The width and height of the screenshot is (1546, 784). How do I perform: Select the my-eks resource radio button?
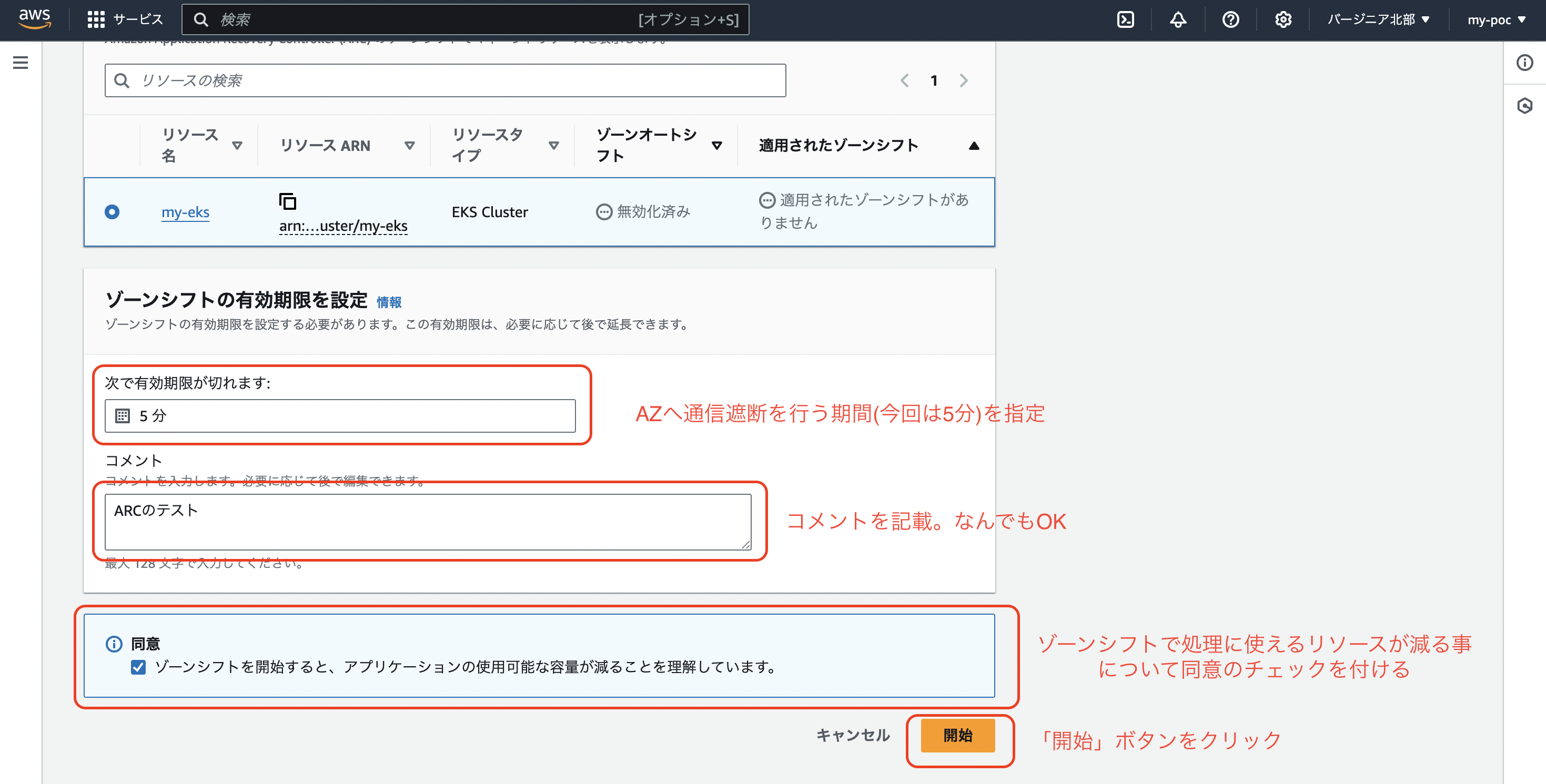pos(112,212)
